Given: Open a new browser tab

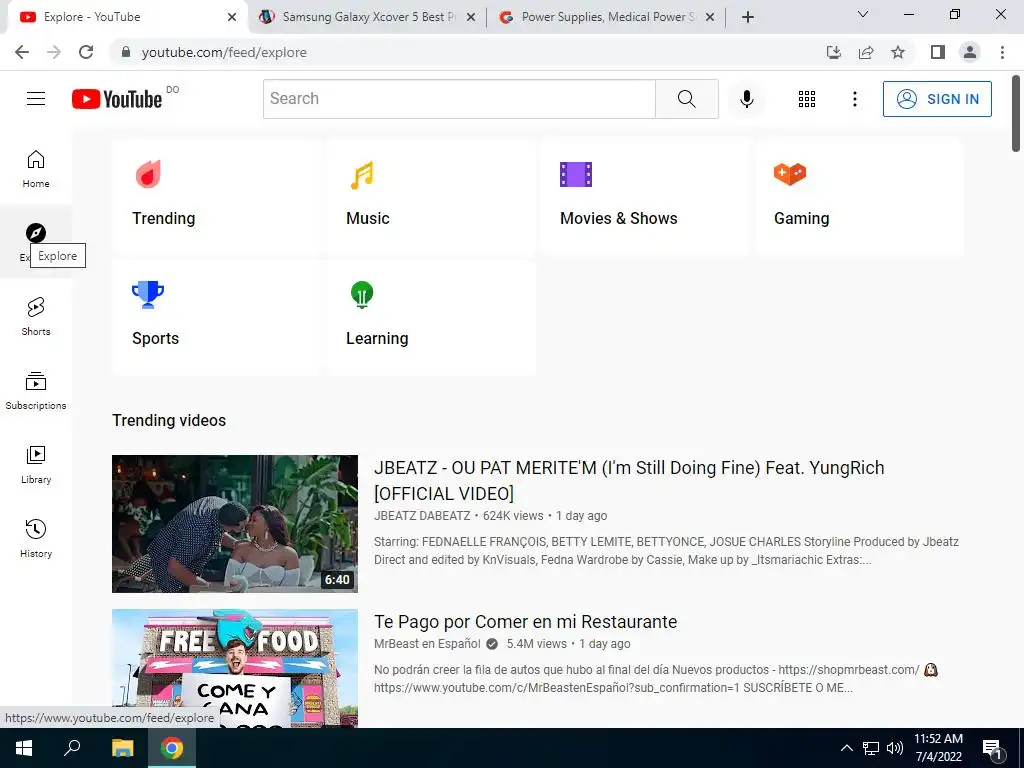Looking at the screenshot, I should (x=748, y=17).
